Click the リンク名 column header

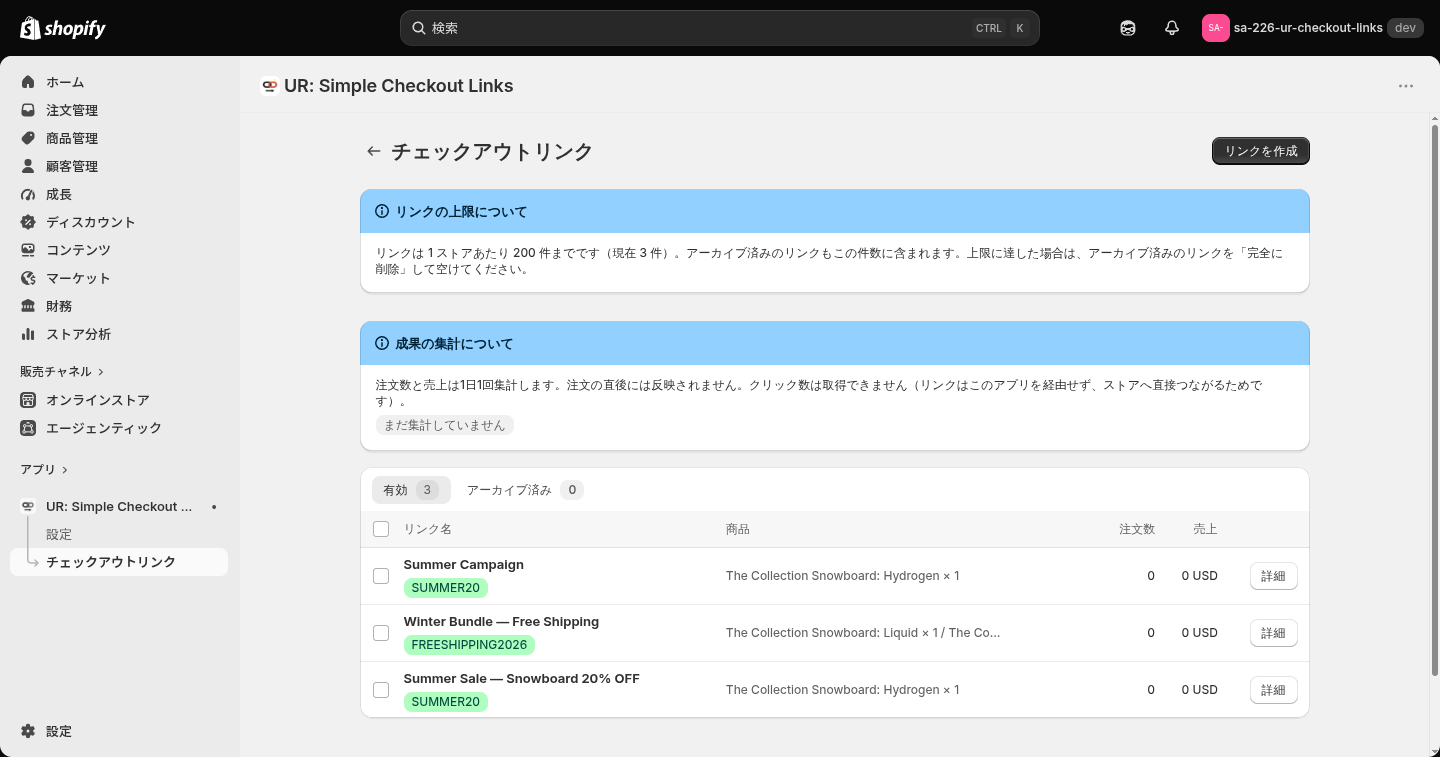point(428,529)
